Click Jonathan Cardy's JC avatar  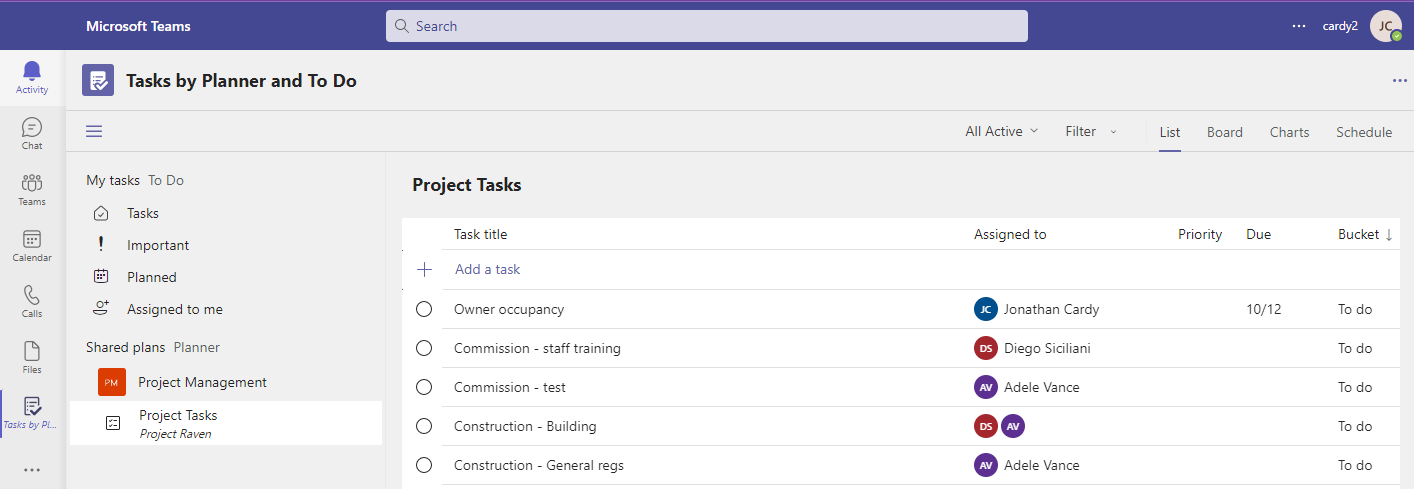(x=986, y=309)
